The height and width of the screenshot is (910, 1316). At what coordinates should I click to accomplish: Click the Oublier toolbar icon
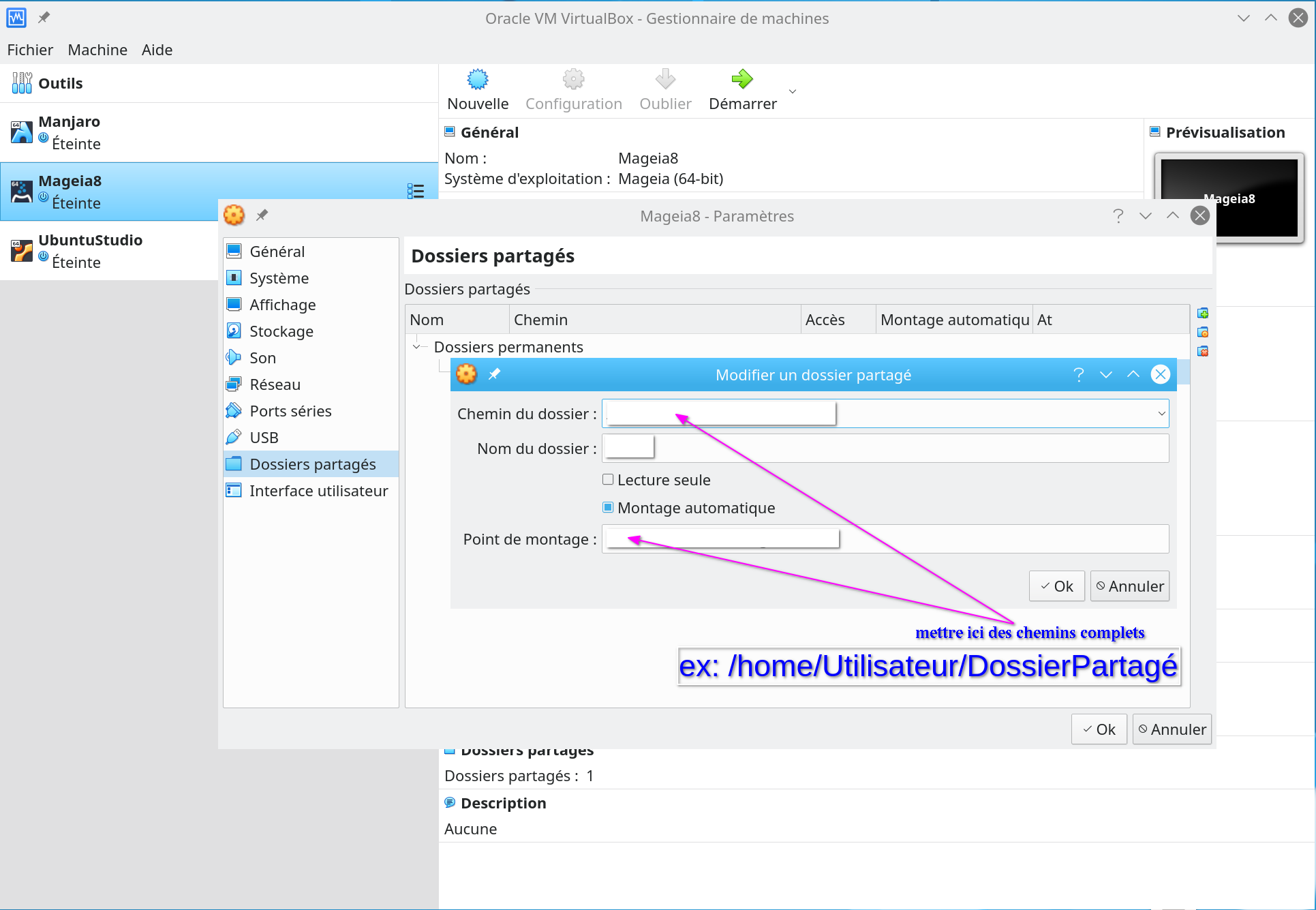click(x=665, y=80)
